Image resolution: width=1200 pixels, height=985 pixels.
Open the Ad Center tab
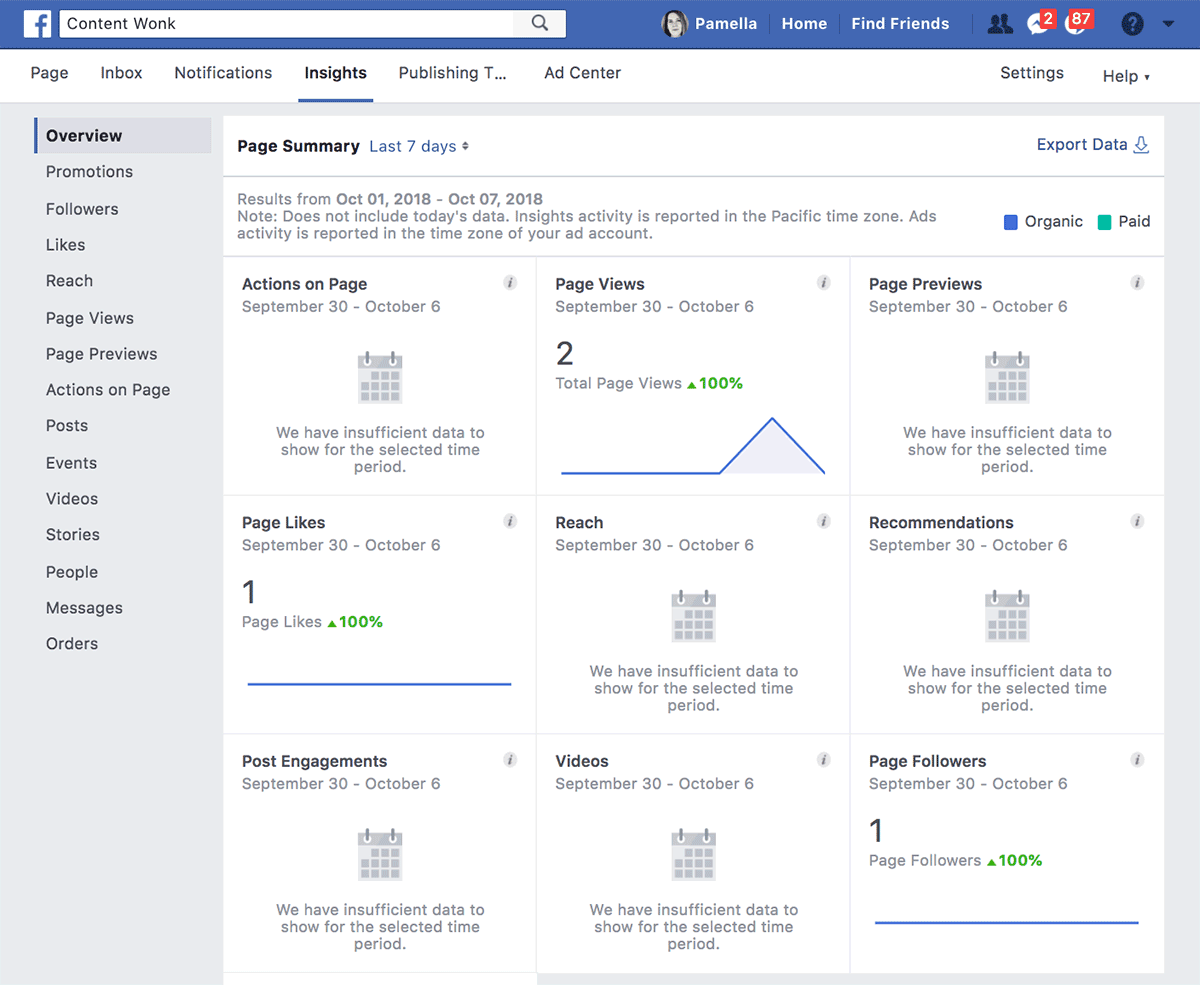click(583, 73)
